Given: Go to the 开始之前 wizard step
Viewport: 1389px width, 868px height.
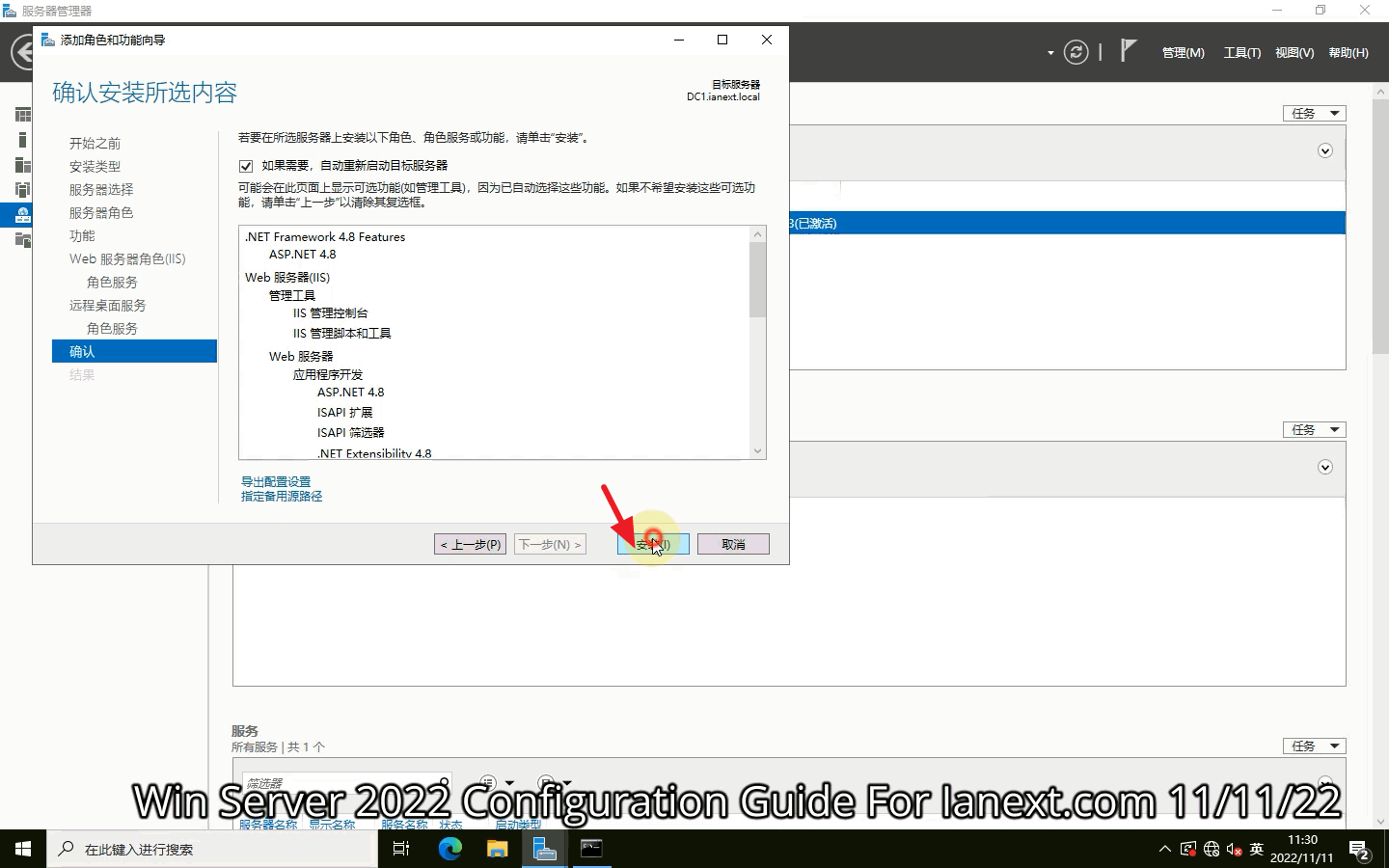Looking at the screenshot, I should pyautogui.click(x=95, y=143).
